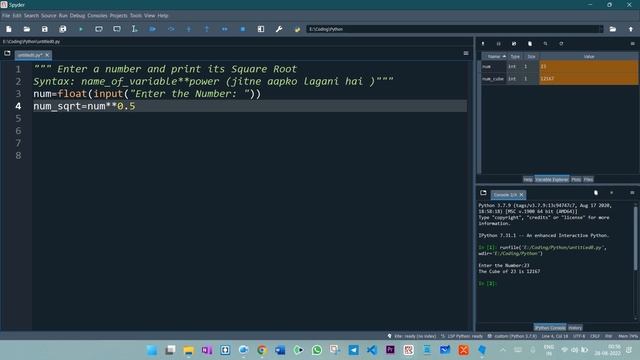Run file with green play button

[81, 29]
